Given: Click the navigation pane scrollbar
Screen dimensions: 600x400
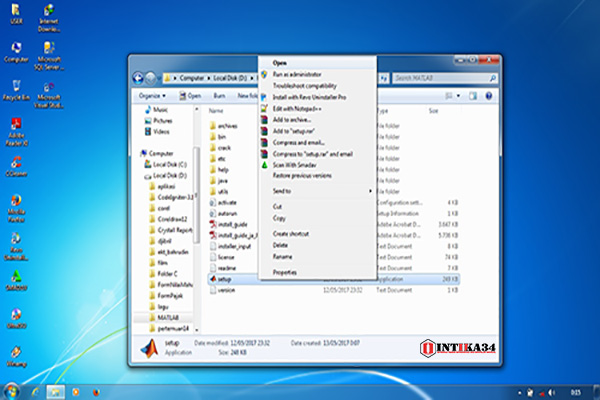Looking at the screenshot, I should 197,195.
